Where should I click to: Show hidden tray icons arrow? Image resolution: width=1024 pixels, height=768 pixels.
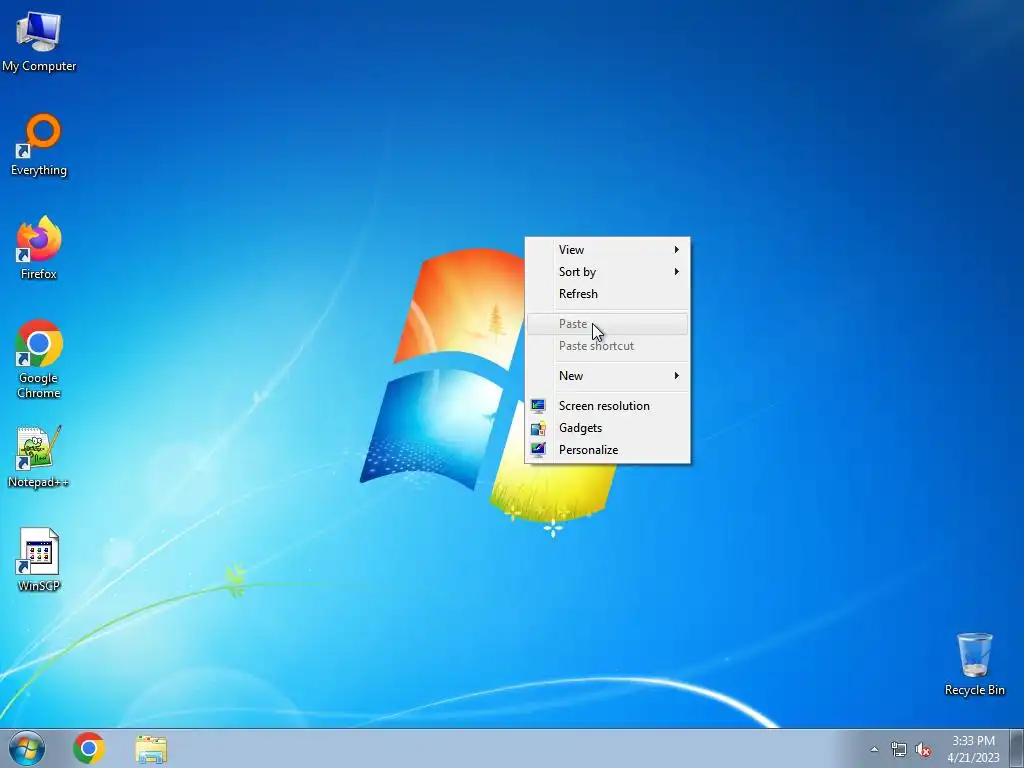[x=874, y=749]
